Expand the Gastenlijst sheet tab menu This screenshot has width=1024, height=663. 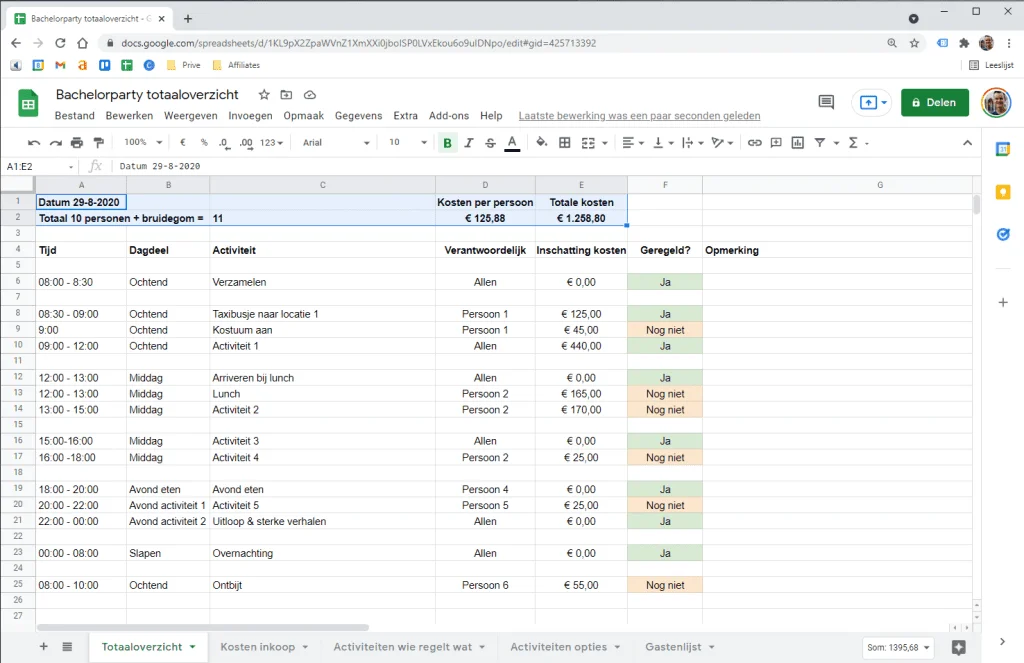click(713, 647)
